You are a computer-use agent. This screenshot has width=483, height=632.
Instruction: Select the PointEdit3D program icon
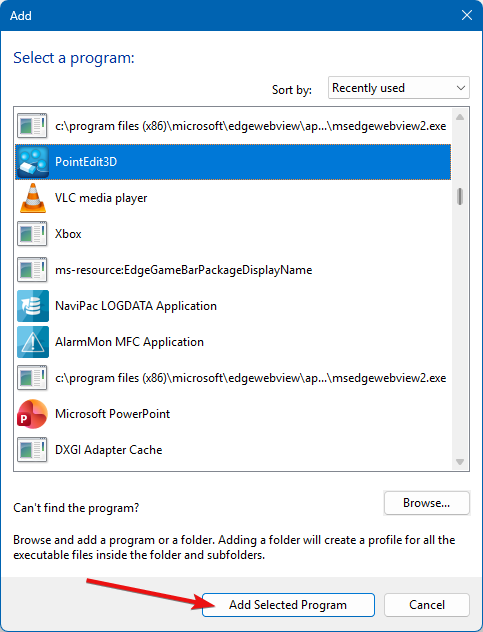point(33,162)
